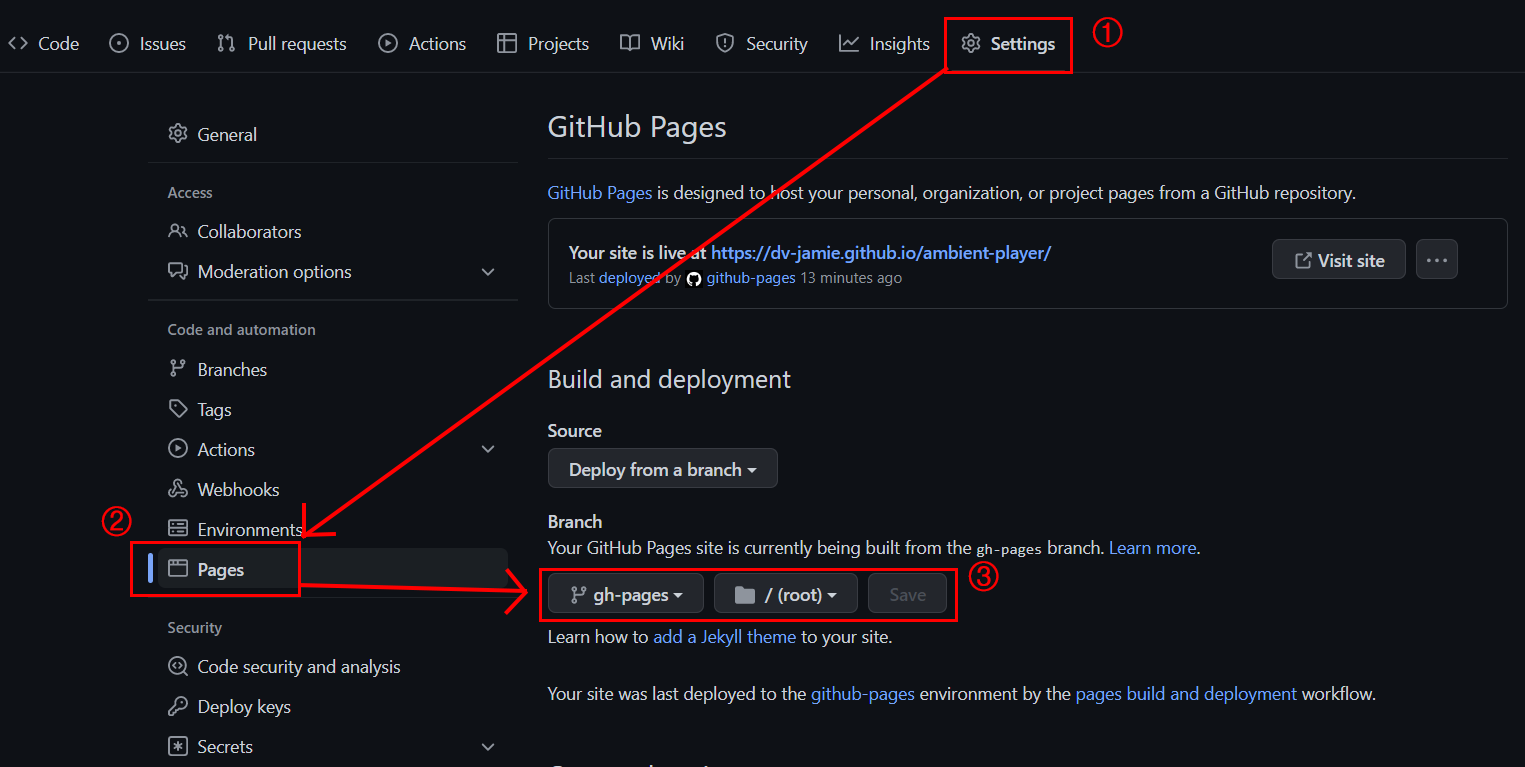Open the Pull requests tab
The image size is (1525, 767).
(281, 43)
